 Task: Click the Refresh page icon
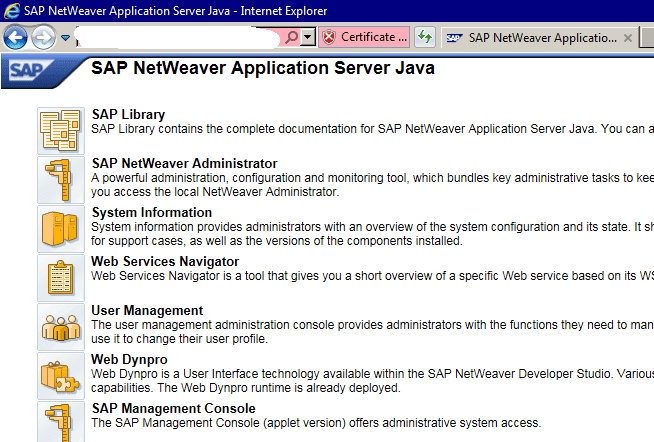pyautogui.click(x=425, y=37)
